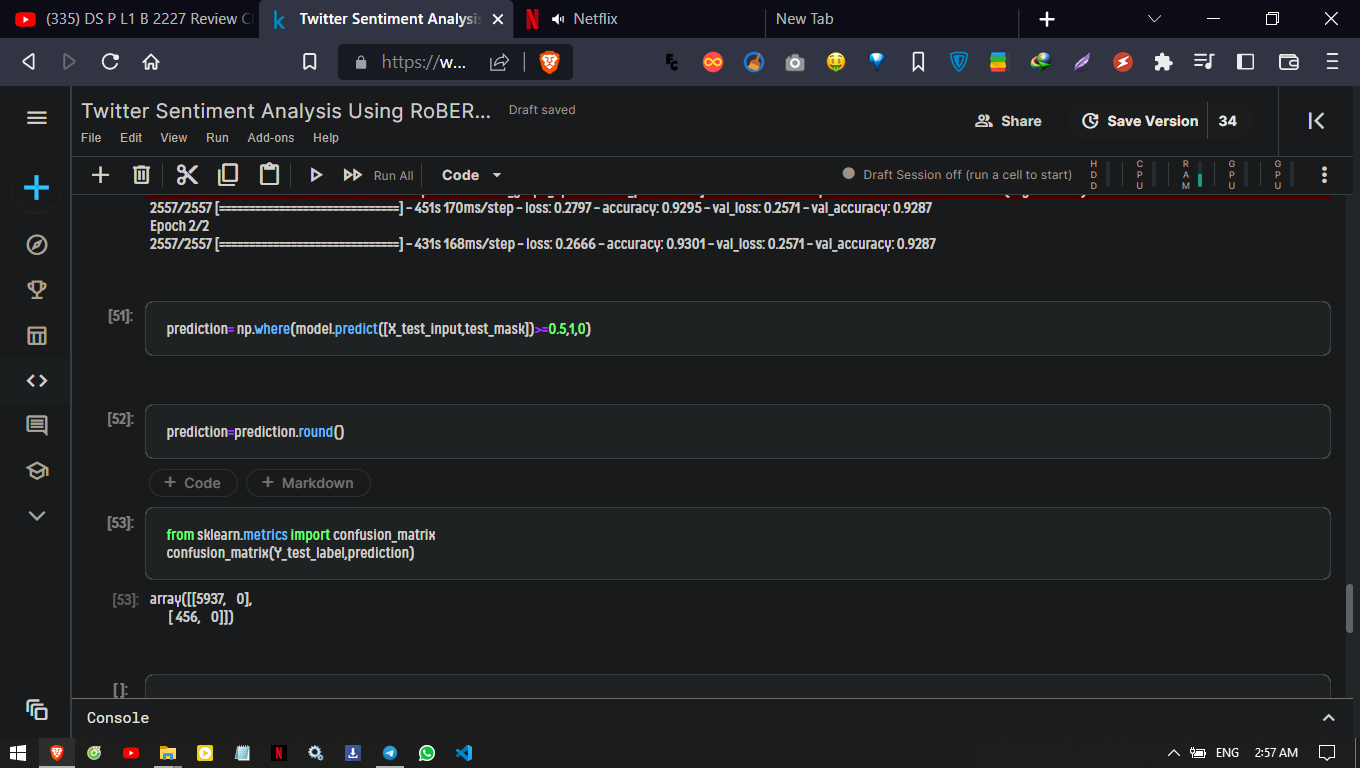Open the Competitions trophy icon in sidebar
1360x768 pixels.
(x=37, y=290)
